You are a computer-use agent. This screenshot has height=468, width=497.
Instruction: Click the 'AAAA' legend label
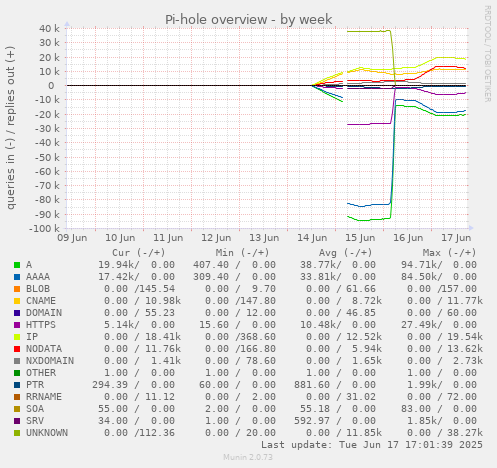[x=38, y=277]
